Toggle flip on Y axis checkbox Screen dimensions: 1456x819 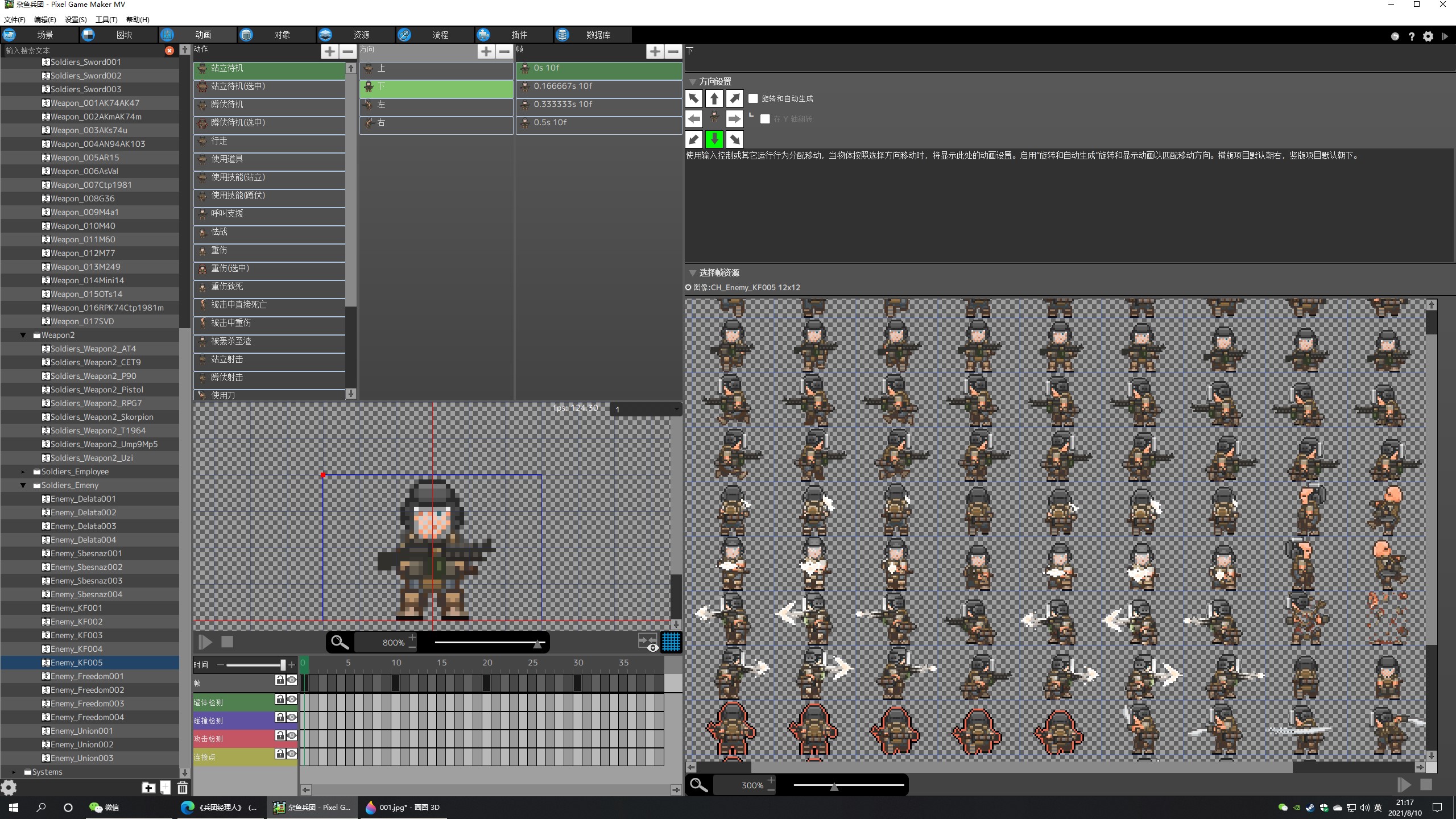coord(765,119)
